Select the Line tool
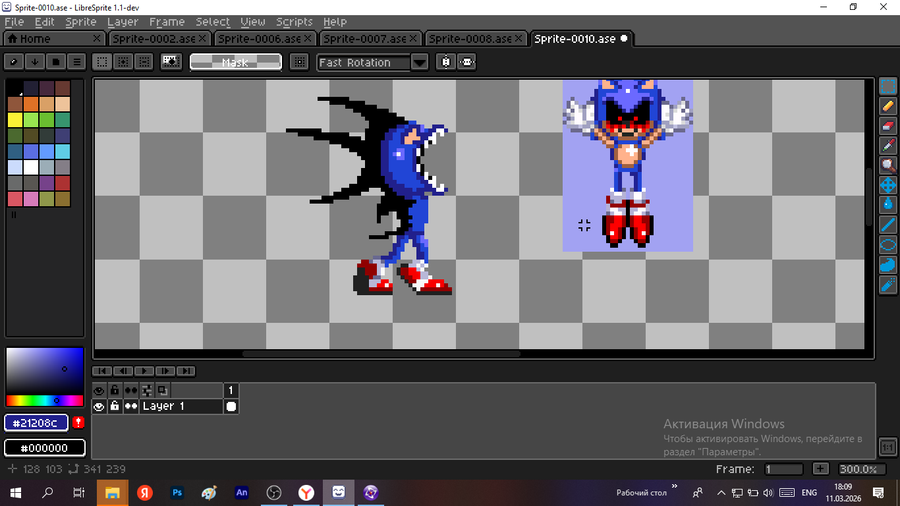The height and width of the screenshot is (506, 900). [887, 225]
